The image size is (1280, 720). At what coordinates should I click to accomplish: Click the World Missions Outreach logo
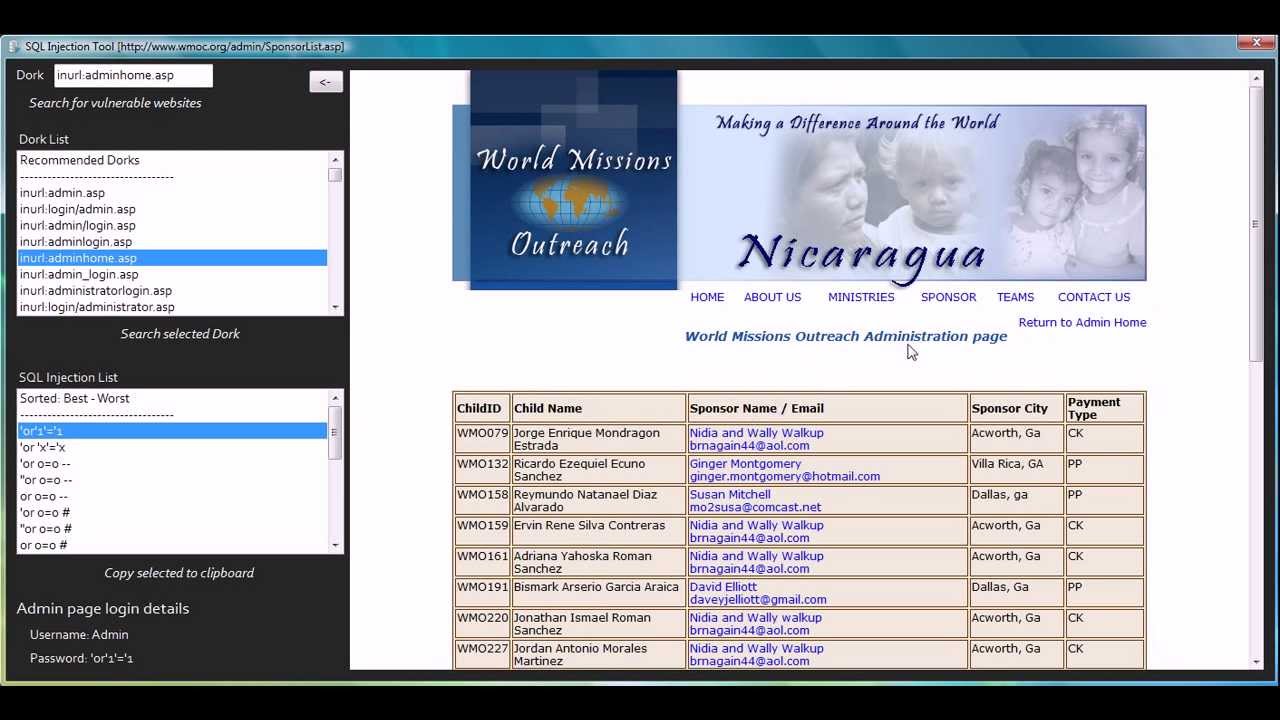click(573, 180)
